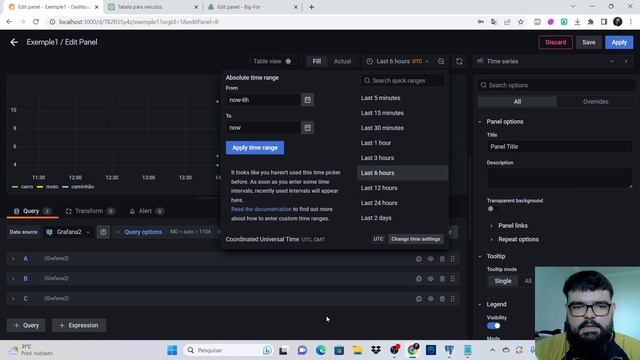Refresh the panel data

(x=459, y=61)
